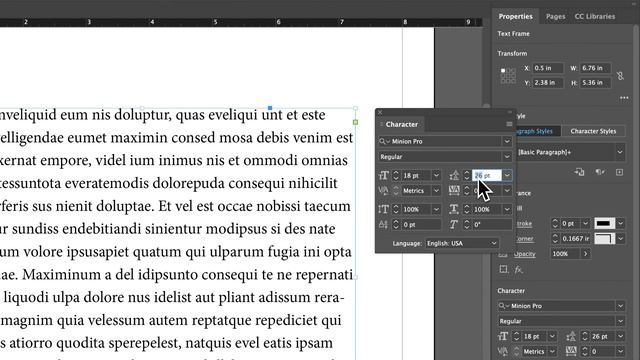Click kerning icon in Properties Character section
640x360 pixels.
(x=503, y=351)
